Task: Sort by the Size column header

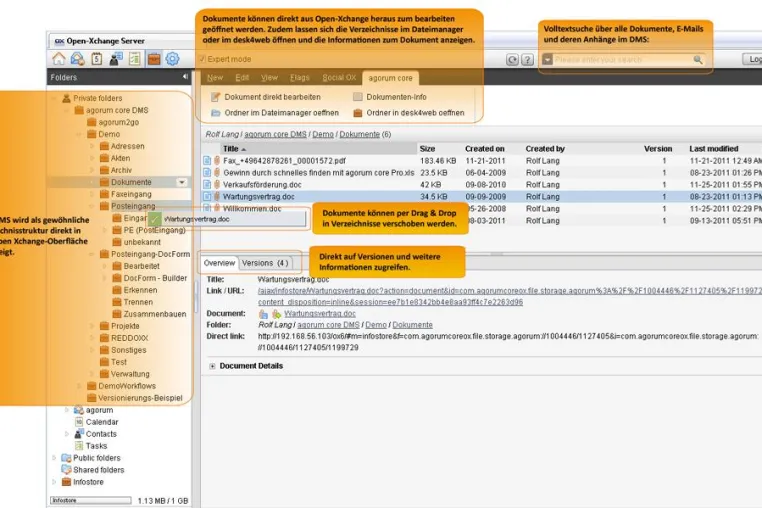Action: coord(427,149)
